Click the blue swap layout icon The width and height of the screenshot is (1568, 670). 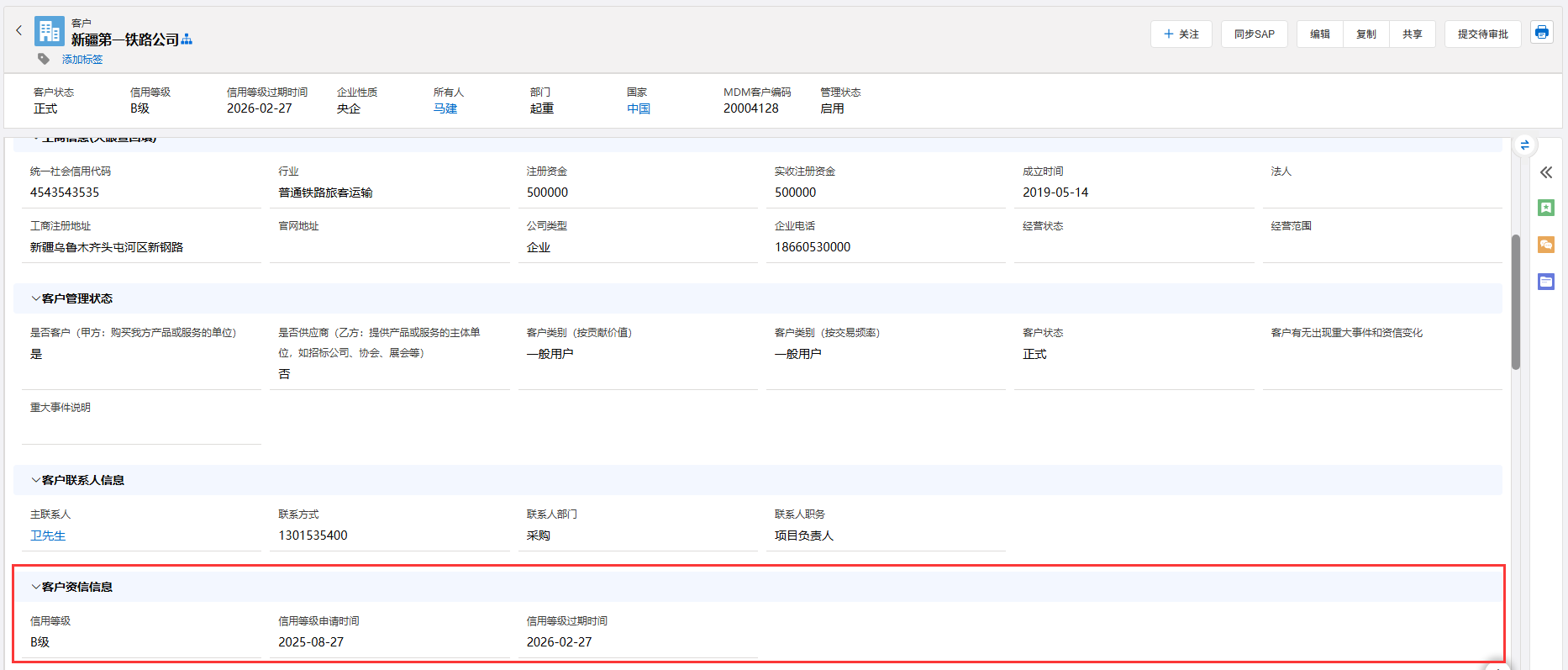point(1524,145)
